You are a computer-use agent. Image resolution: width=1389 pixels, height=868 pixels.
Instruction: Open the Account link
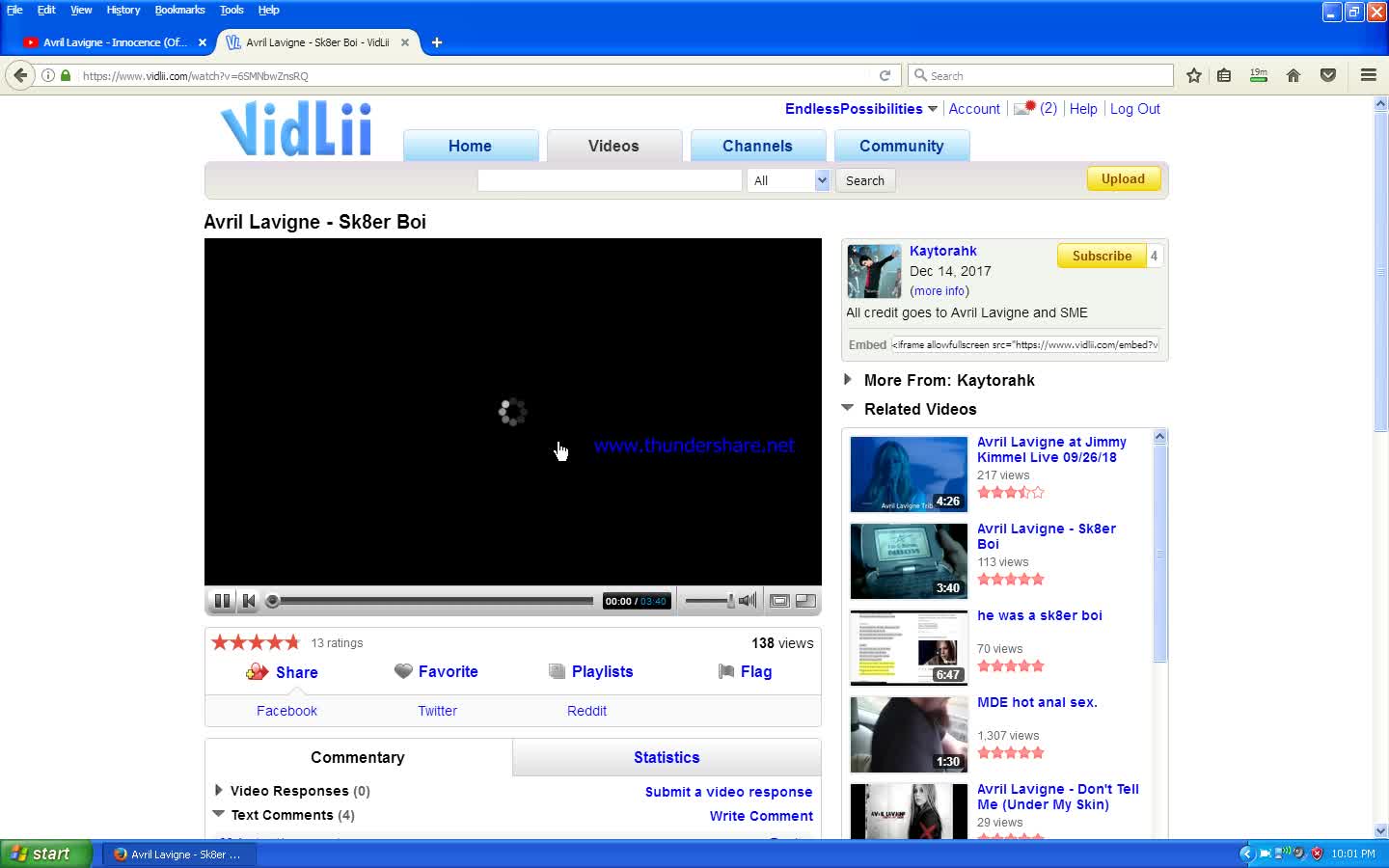coord(974,109)
